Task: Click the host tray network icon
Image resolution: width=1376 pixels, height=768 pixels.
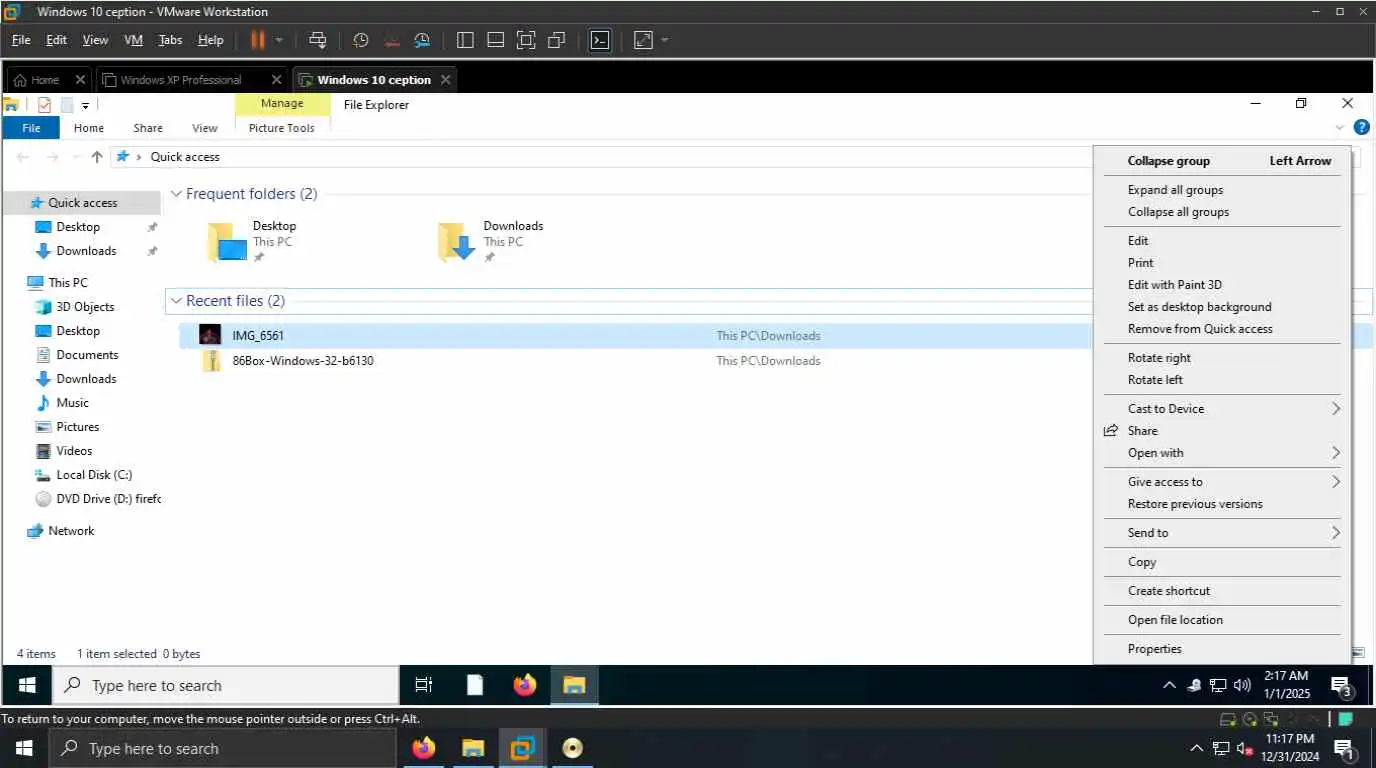Action: click(1221, 748)
